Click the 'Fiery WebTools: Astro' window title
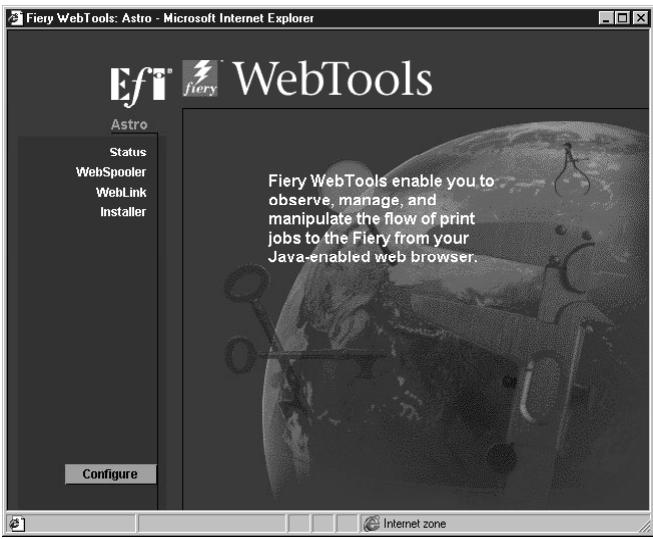653x539 pixels. coord(169,18)
